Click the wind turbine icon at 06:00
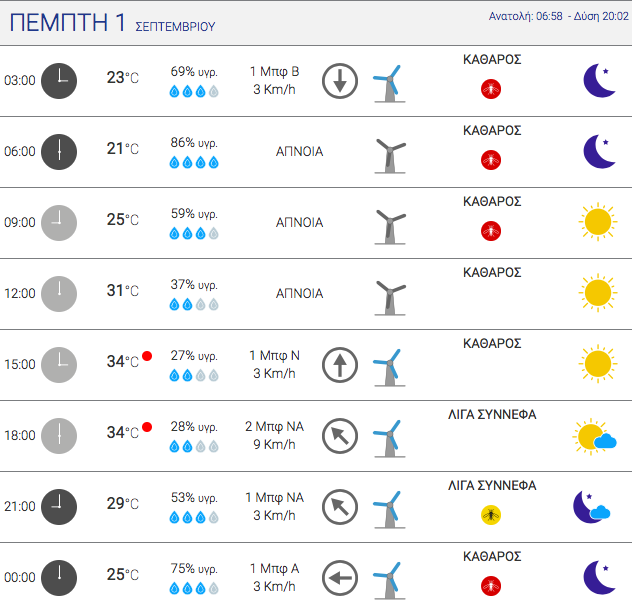The image size is (632, 609). click(x=390, y=156)
